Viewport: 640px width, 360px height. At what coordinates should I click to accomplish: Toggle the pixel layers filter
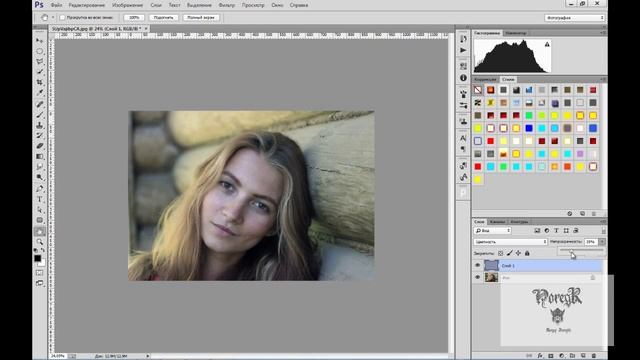pyautogui.click(x=537, y=231)
